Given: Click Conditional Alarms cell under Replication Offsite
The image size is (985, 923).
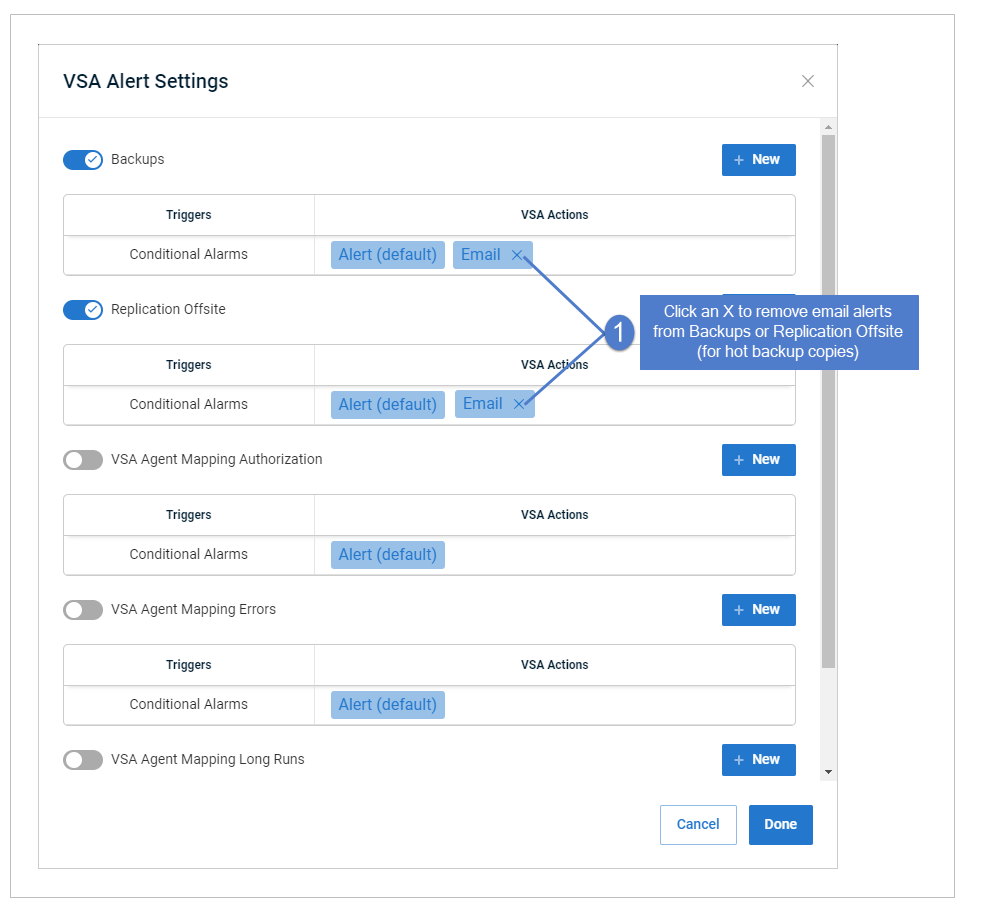Looking at the screenshot, I should 188,405.
